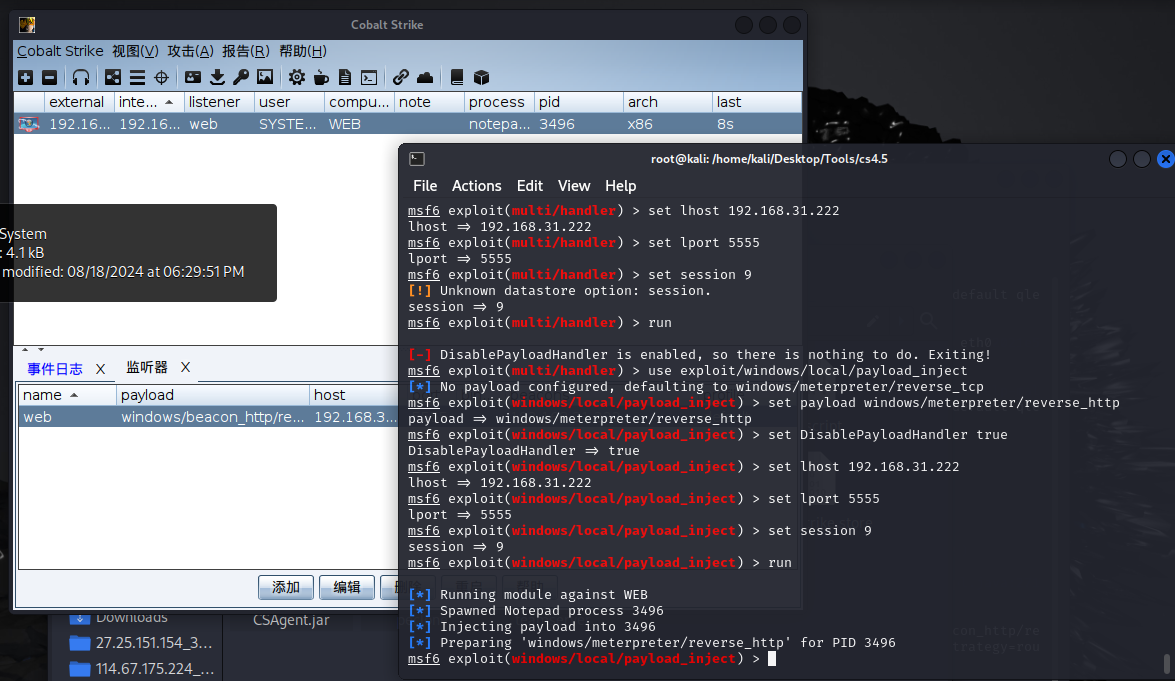Open the credentials ID card icon
Viewport: 1175px width, 681px height.
point(193,77)
